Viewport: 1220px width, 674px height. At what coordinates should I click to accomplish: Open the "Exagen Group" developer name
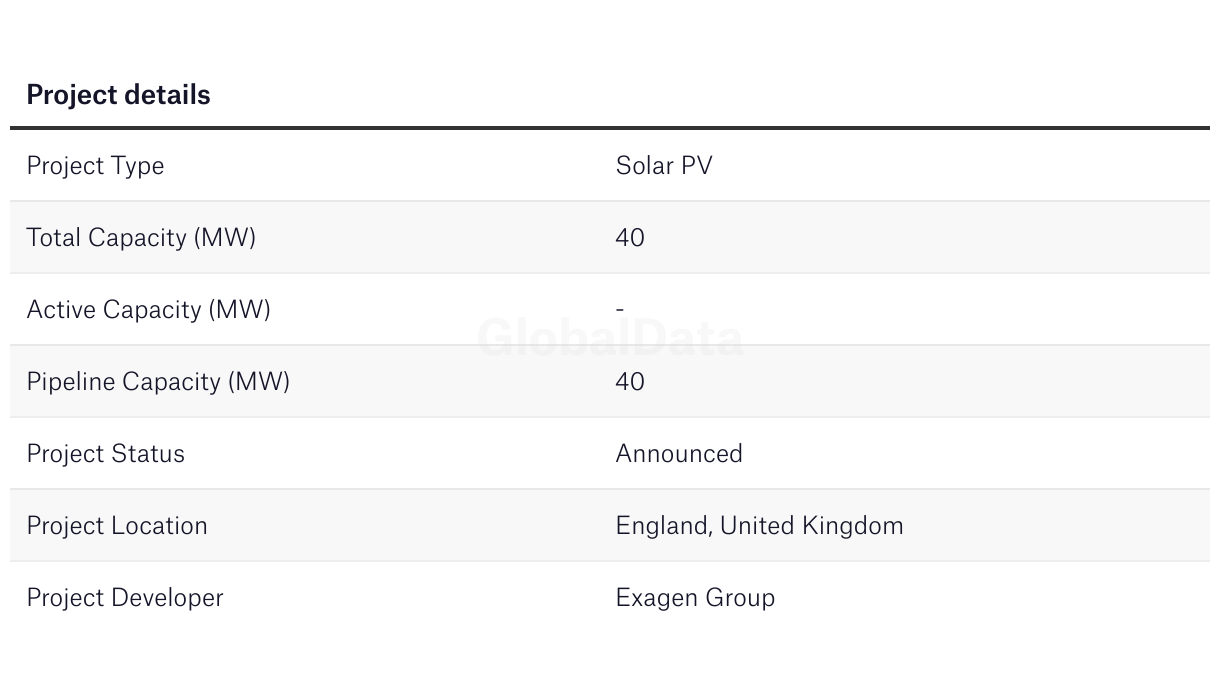point(695,598)
